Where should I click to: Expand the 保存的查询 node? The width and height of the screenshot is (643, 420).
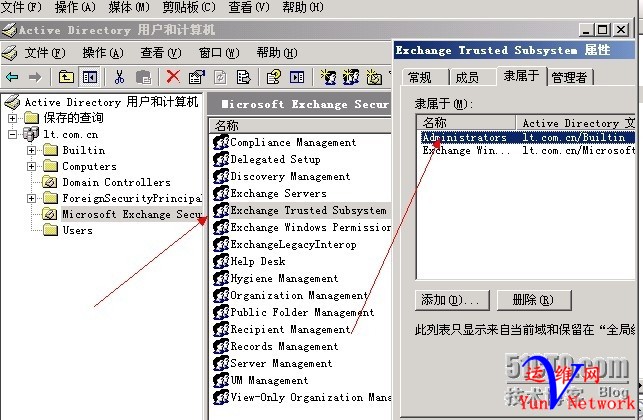(12, 118)
